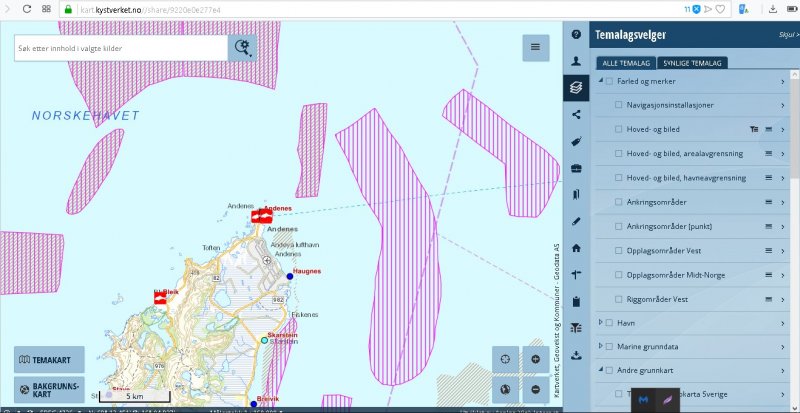Expand the Marine grunndata tree node

[x=599, y=346]
